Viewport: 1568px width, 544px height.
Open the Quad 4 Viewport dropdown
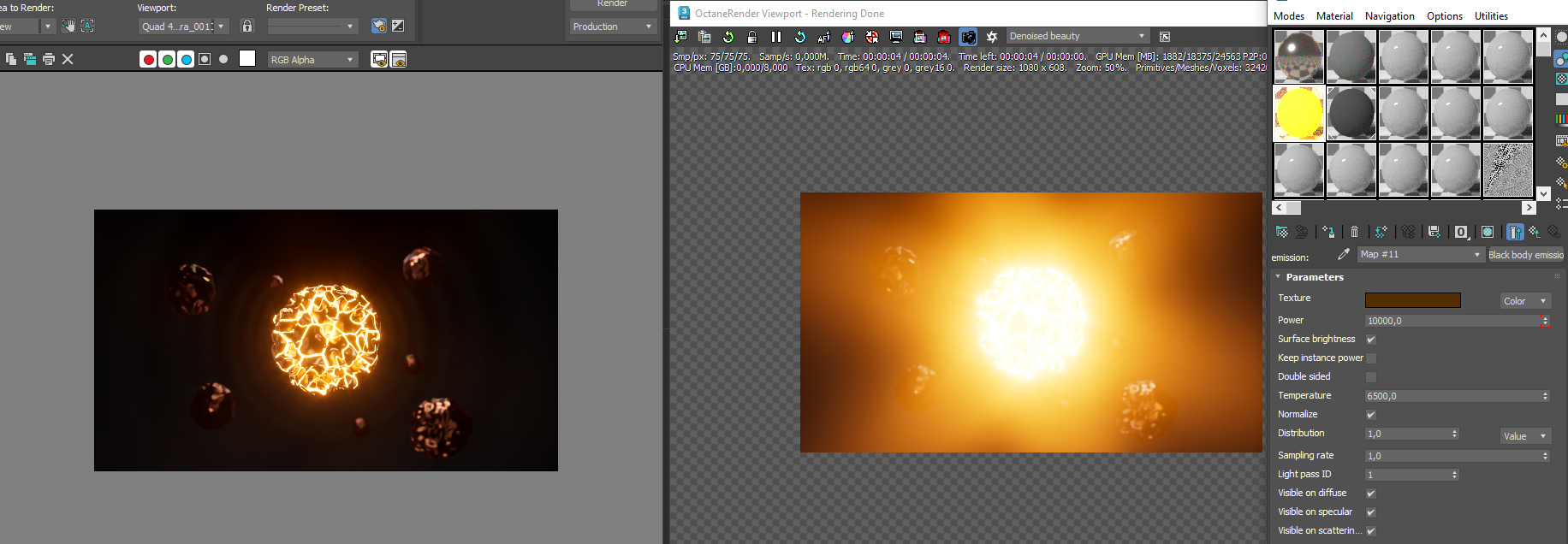point(184,27)
